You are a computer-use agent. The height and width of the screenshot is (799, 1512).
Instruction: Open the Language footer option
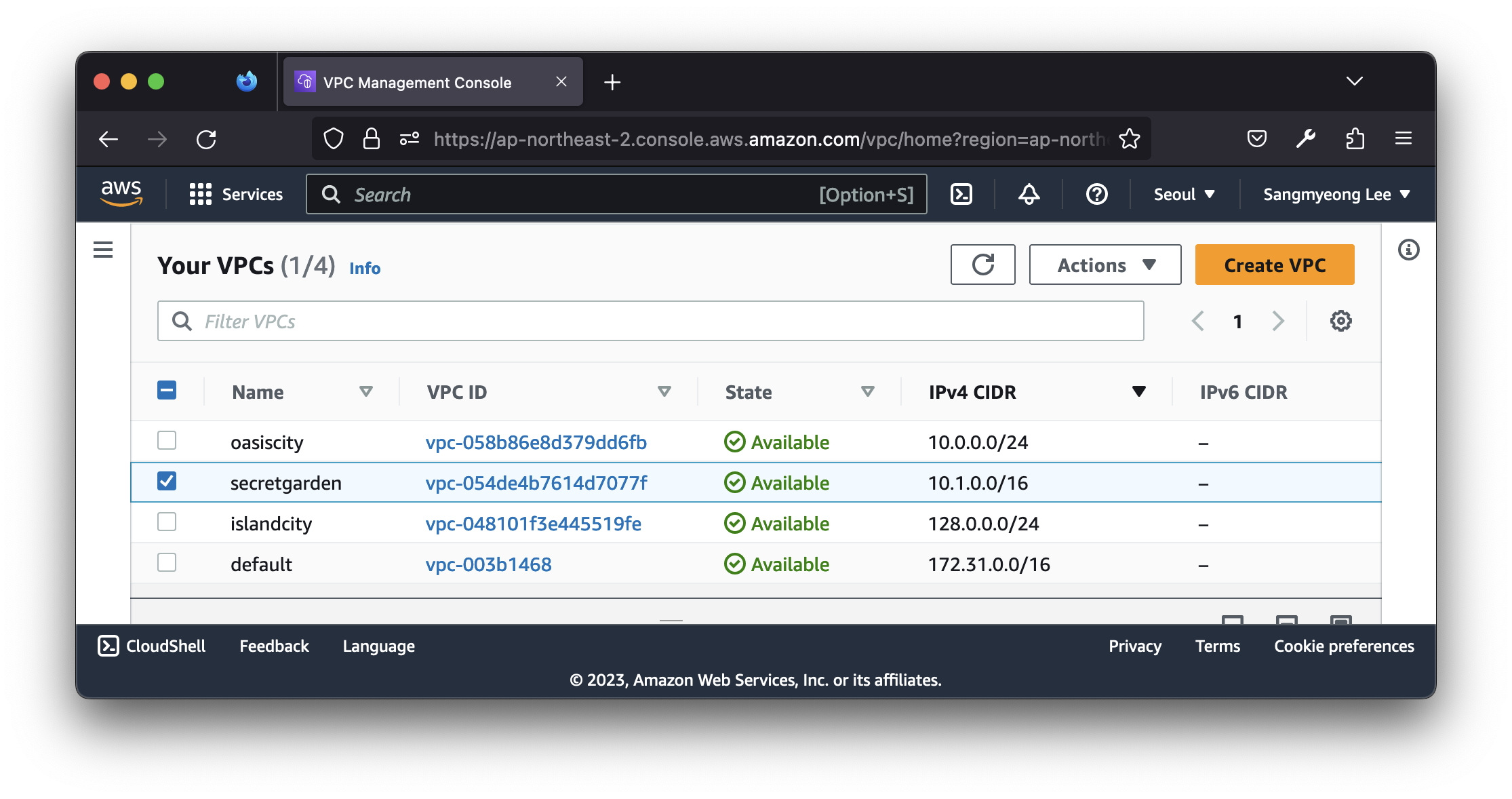pos(378,646)
